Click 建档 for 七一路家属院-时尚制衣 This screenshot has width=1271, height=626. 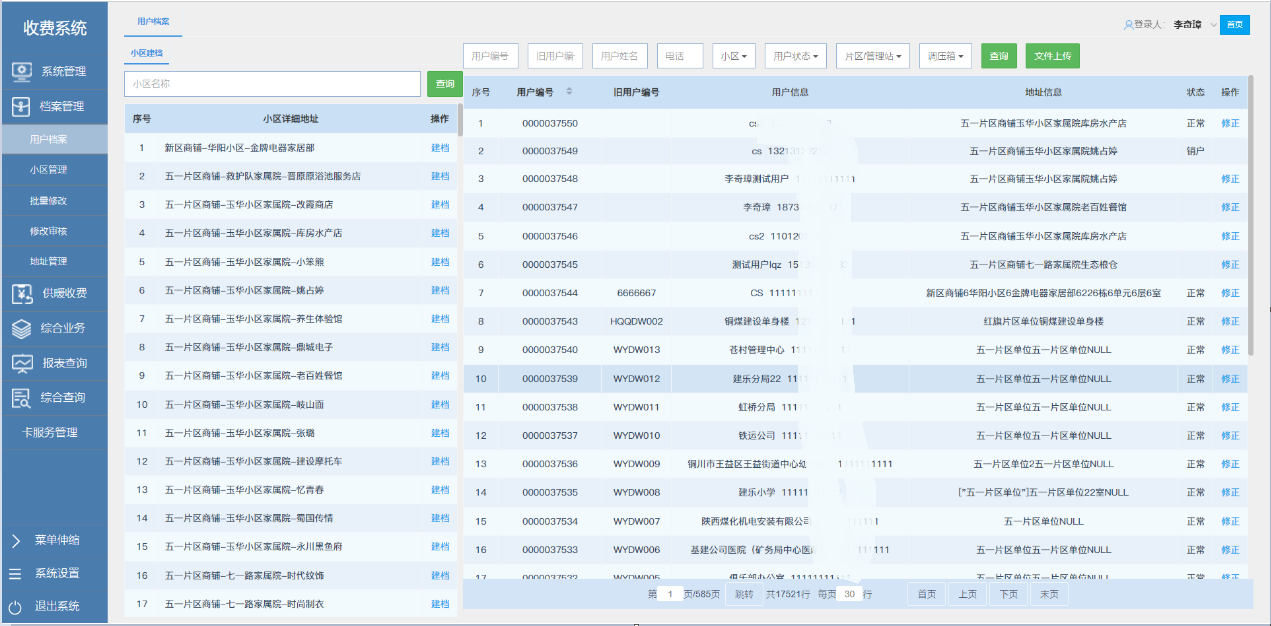(440, 604)
